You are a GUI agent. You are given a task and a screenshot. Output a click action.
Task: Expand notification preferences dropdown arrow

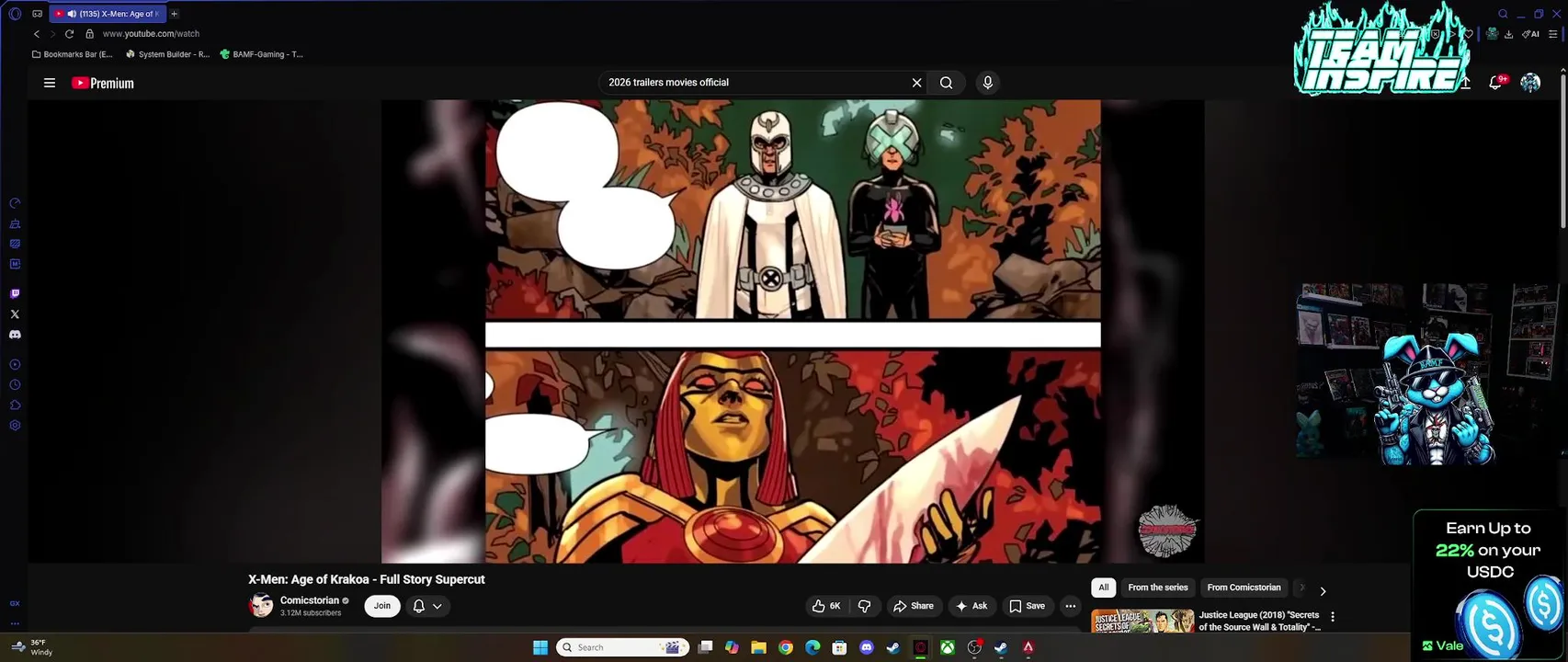point(437,606)
